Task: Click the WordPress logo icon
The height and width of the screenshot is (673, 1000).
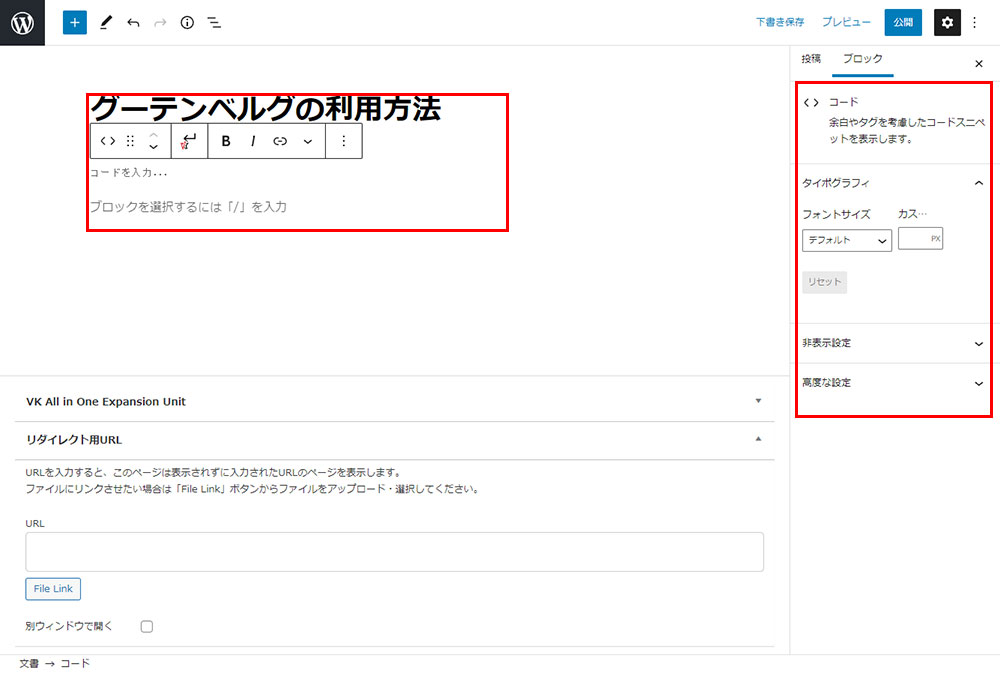Action: 22,22
